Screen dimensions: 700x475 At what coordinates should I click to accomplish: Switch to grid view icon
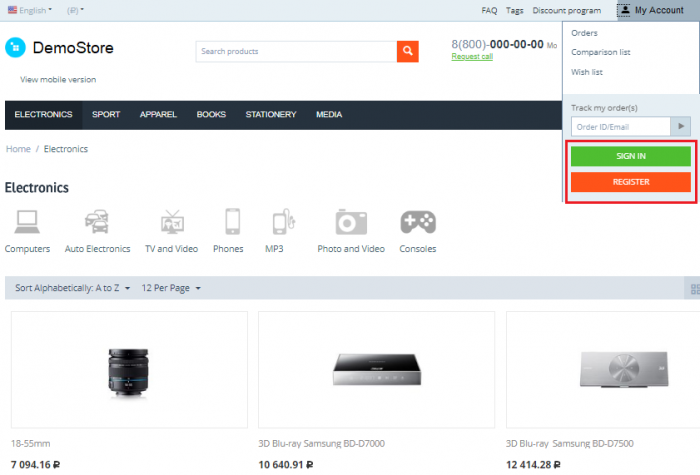click(x=695, y=289)
